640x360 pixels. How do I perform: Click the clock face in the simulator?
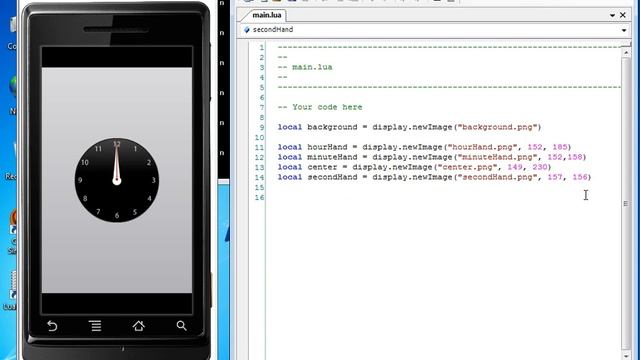pos(117,180)
